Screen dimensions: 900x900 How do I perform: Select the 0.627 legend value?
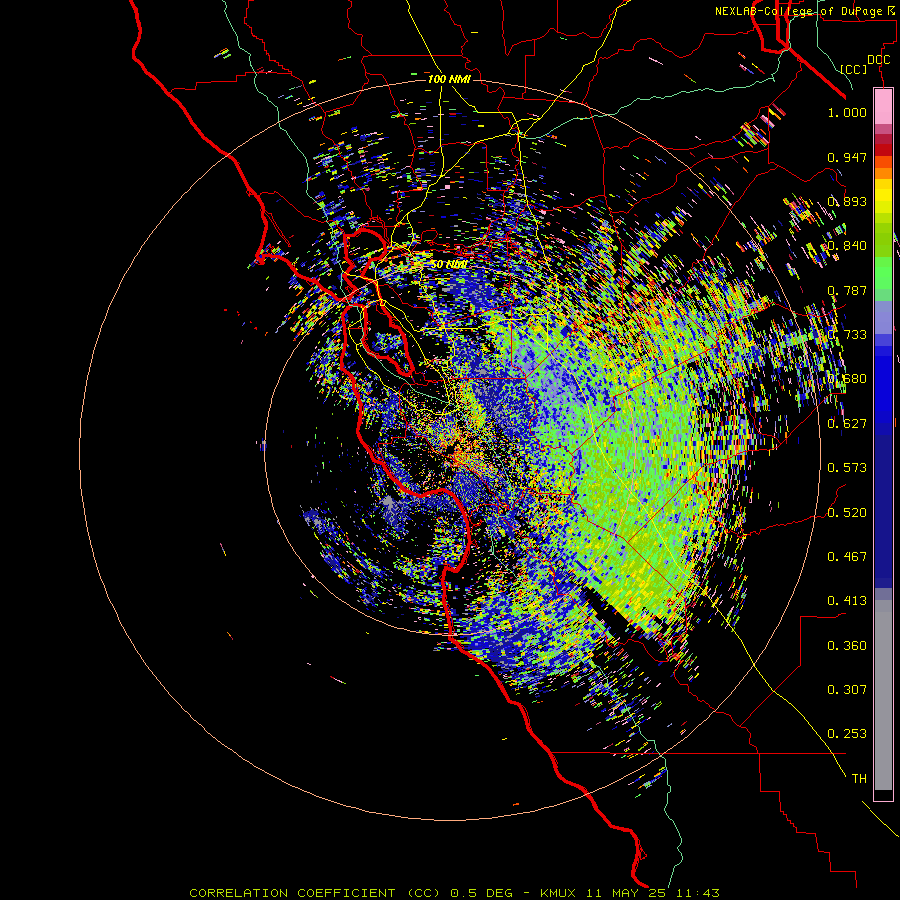[x=847, y=424]
